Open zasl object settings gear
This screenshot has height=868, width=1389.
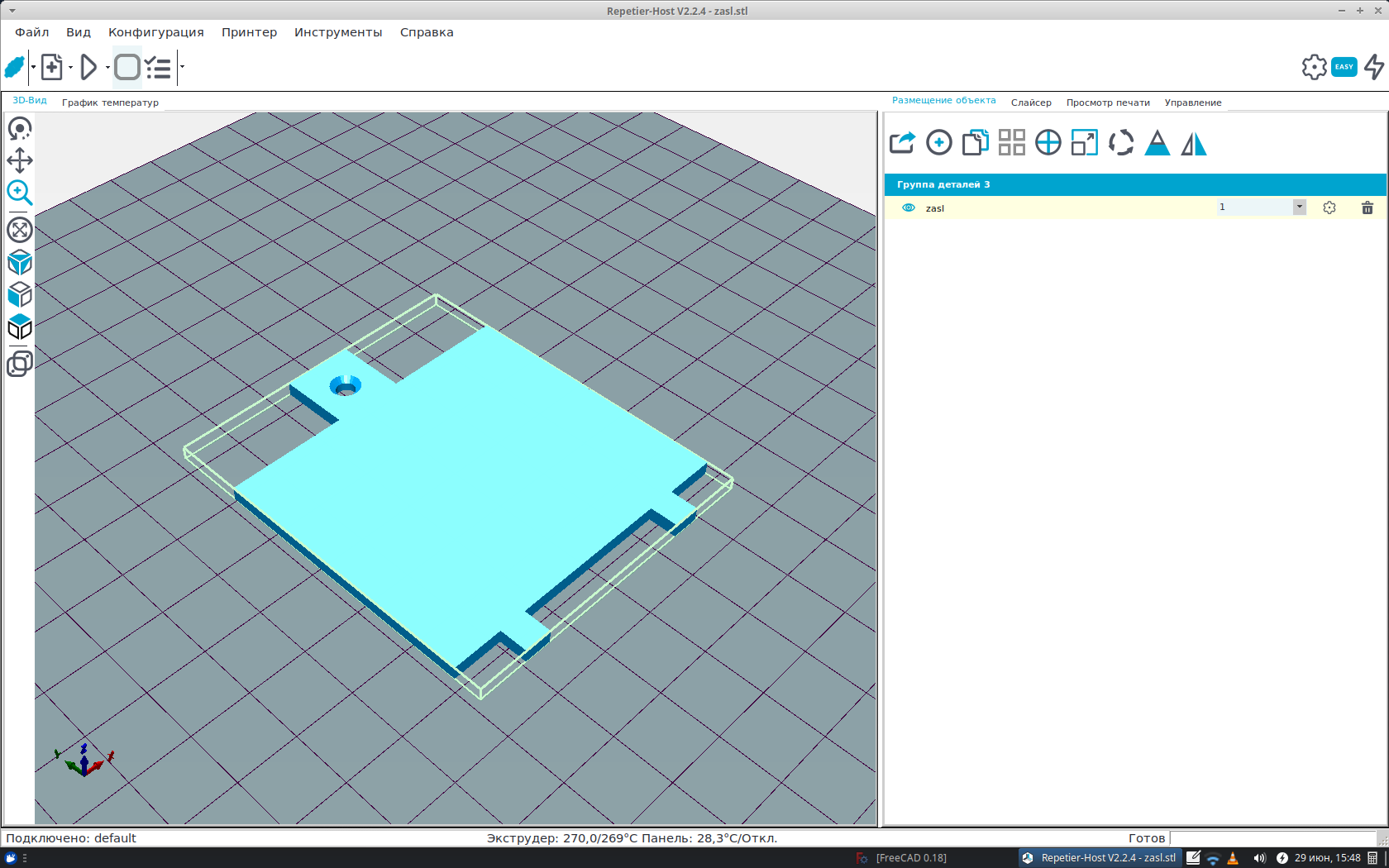pos(1329,207)
